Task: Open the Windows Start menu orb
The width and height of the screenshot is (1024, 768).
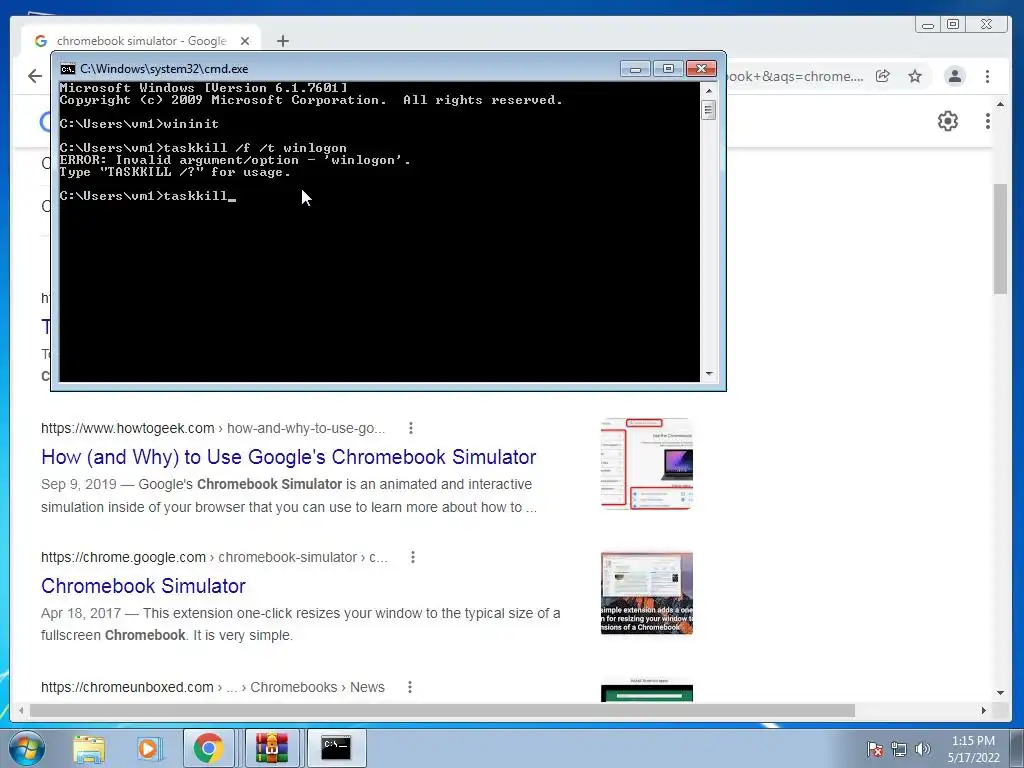Action: pos(27,748)
